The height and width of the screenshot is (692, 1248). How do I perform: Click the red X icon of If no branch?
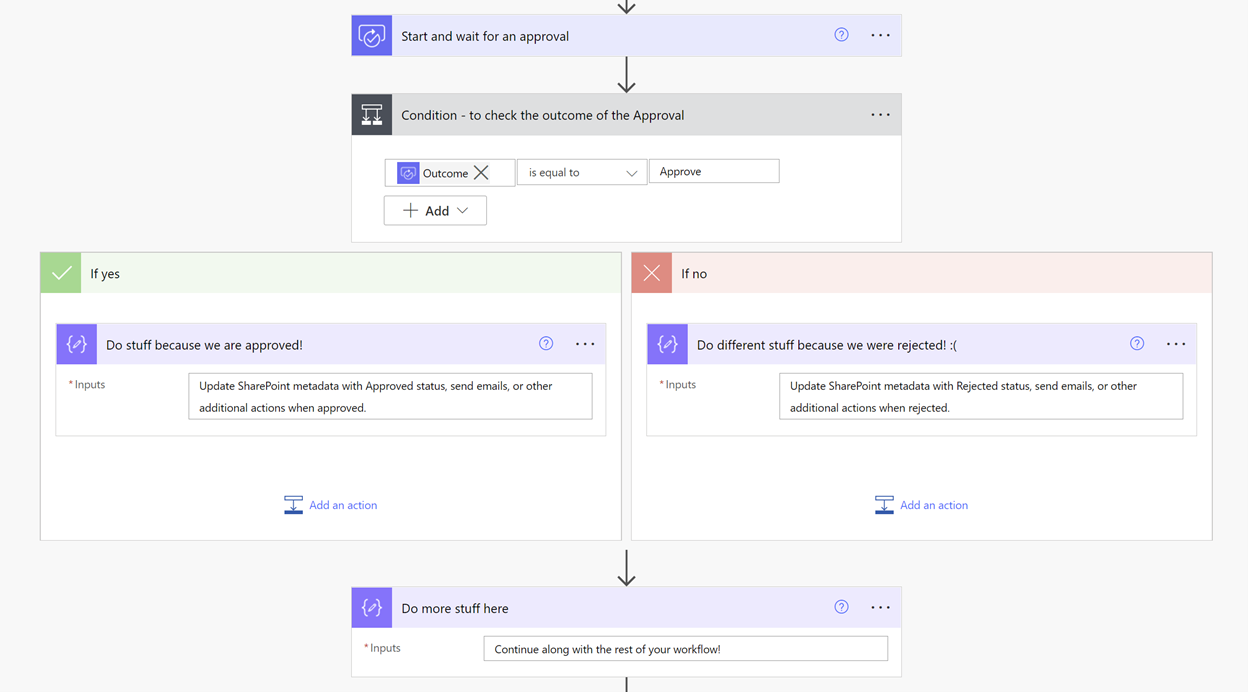coord(651,272)
